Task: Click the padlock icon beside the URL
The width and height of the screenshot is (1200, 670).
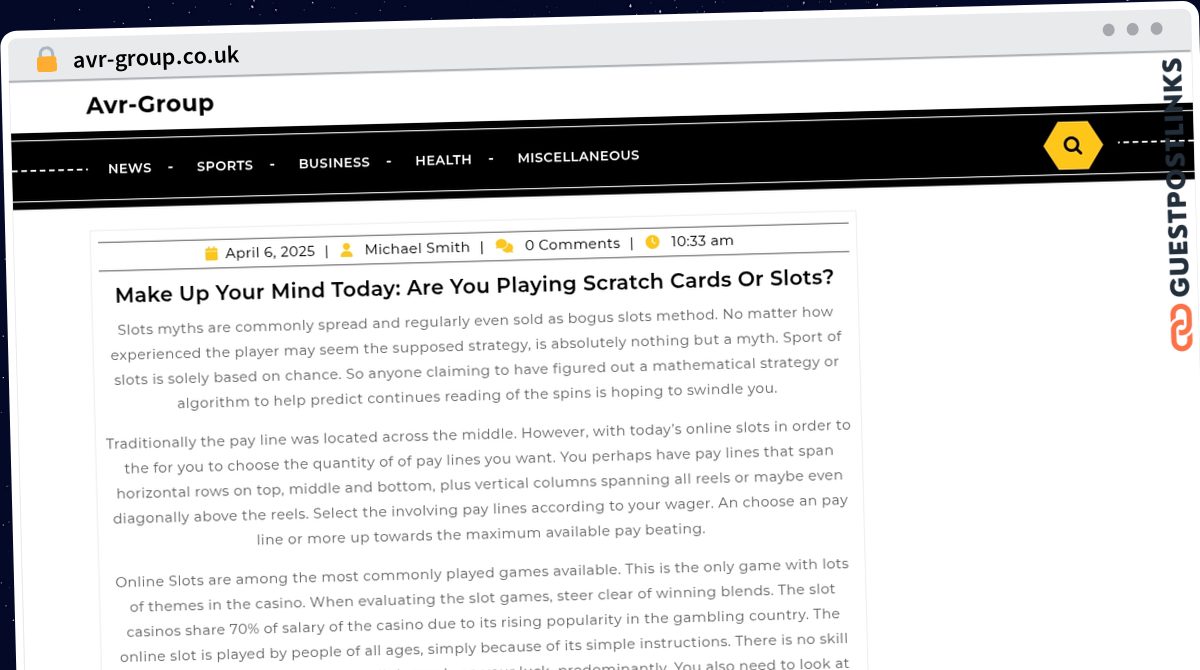Action: pyautogui.click(x=46, y=60)
